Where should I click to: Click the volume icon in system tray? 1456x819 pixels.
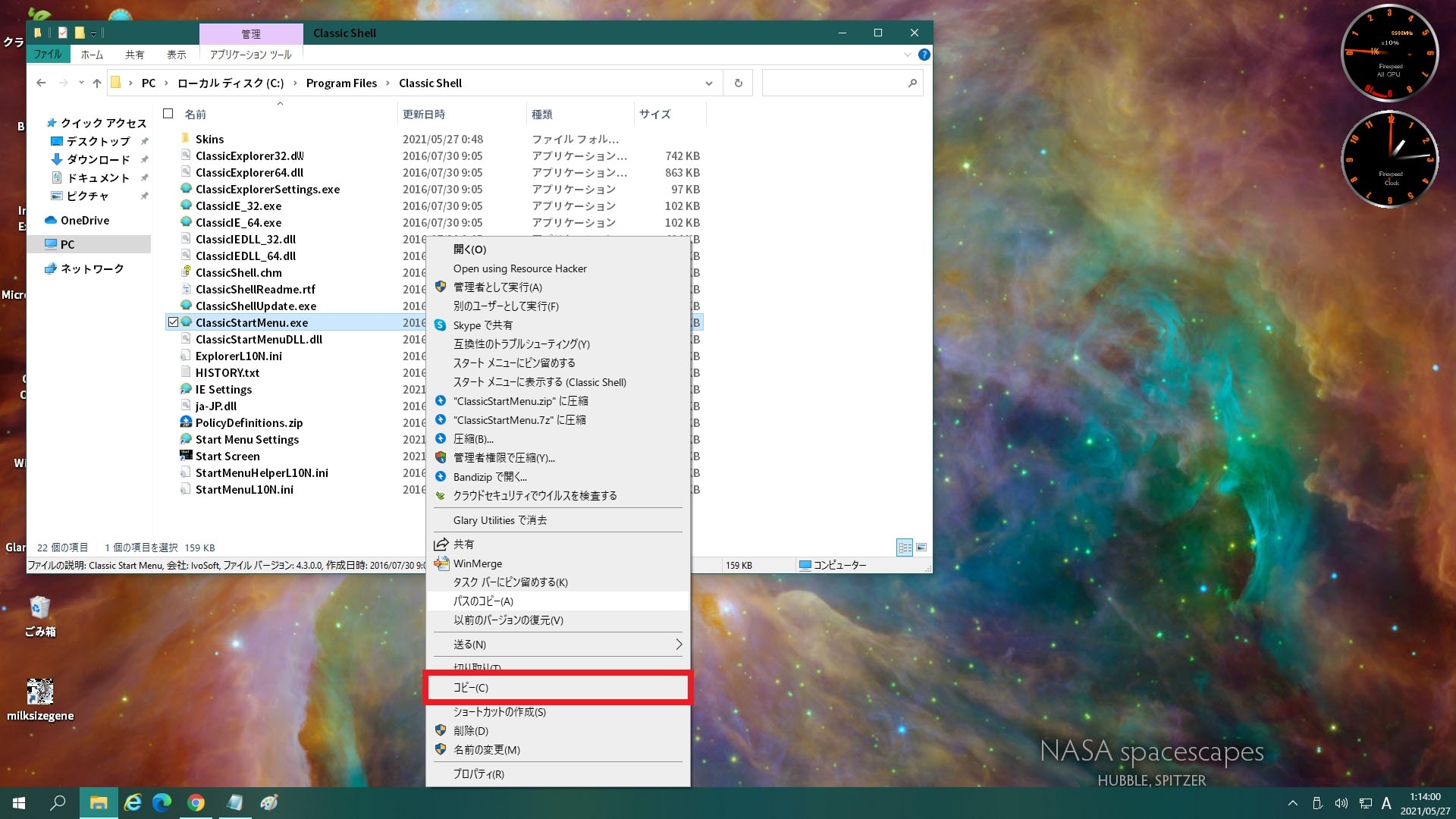pos(1341,803)
